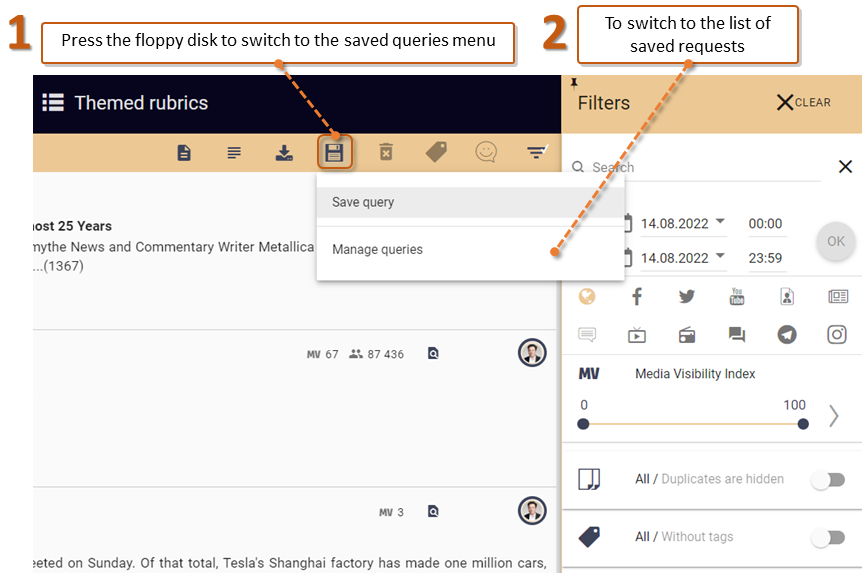Select the person document source icon
862x573 pixels.
tap(787, 297)
